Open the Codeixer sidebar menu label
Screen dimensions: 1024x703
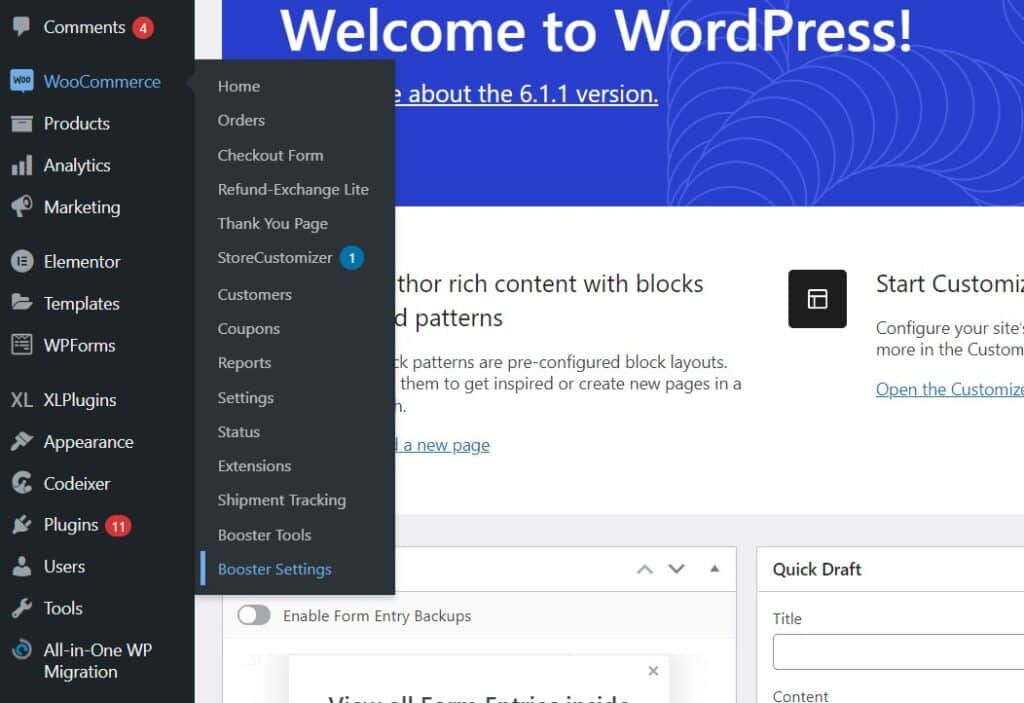77,483
